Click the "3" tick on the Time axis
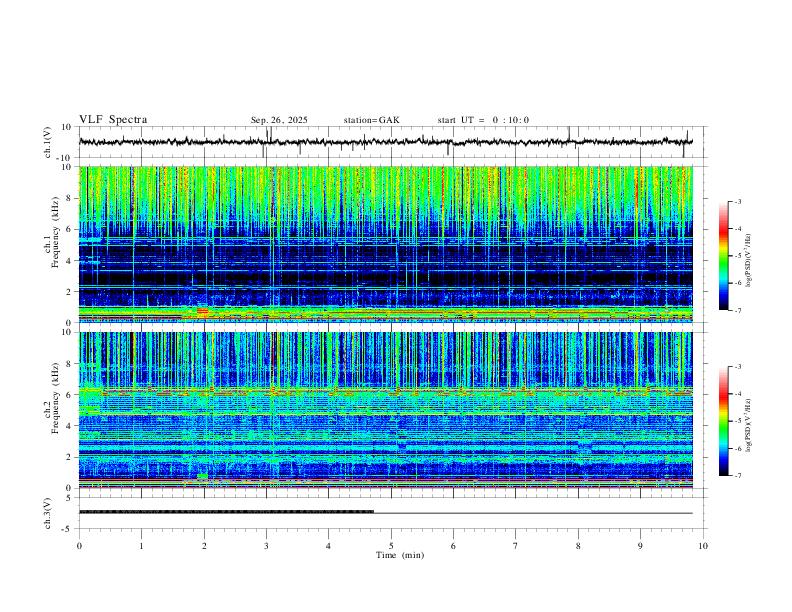The width and height of the screenshot is (792, 612). pos(266,546)
